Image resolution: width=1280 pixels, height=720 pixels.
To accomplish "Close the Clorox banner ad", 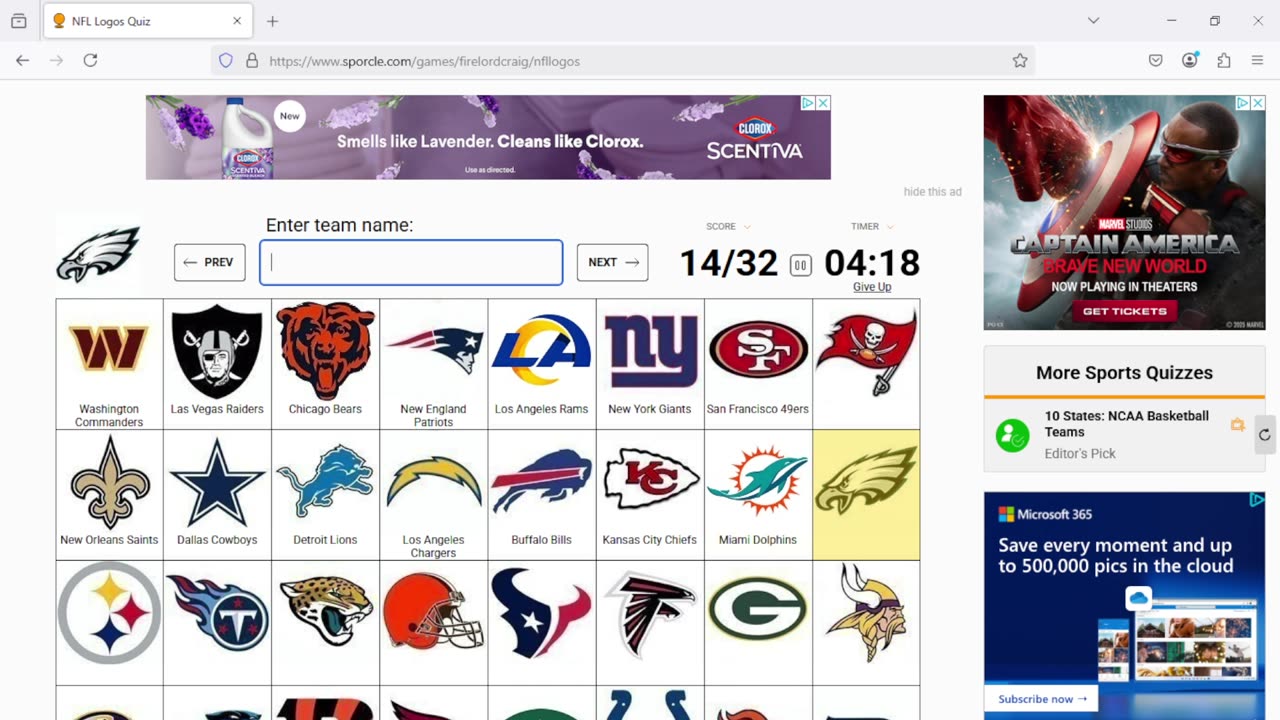I will [823, 103].
